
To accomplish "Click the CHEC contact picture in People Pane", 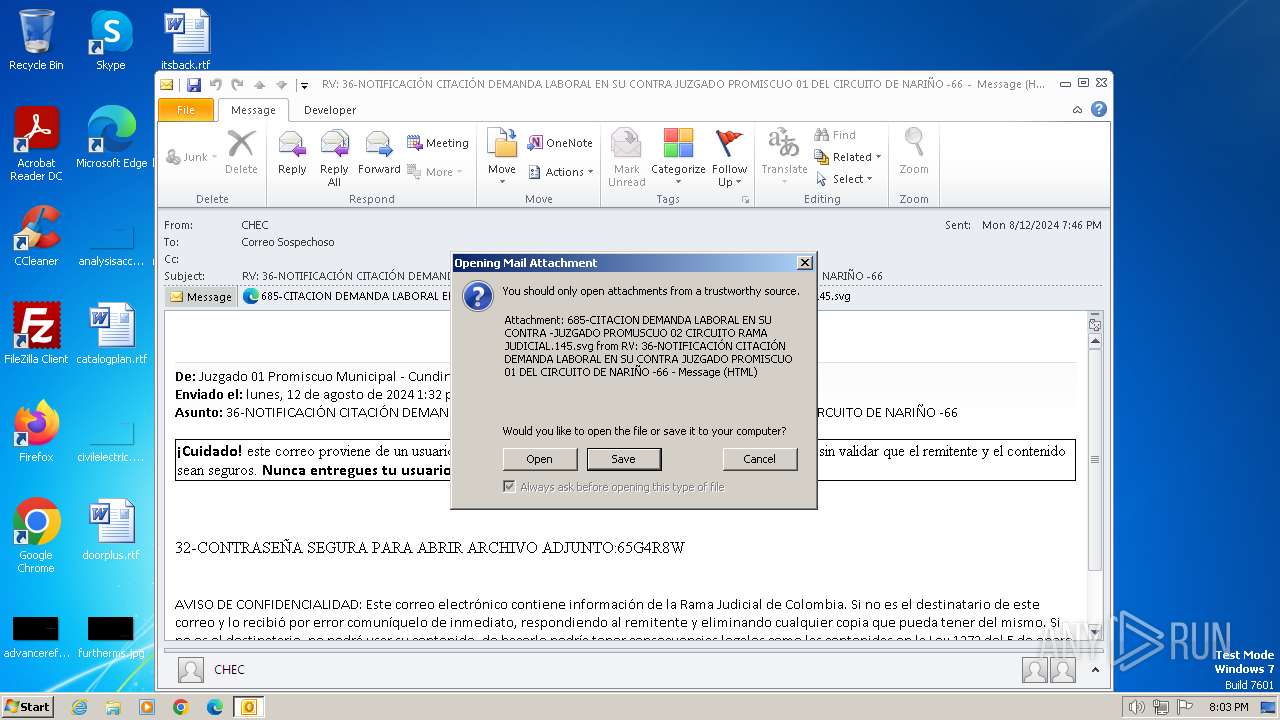I will click(x=191, y=670).
